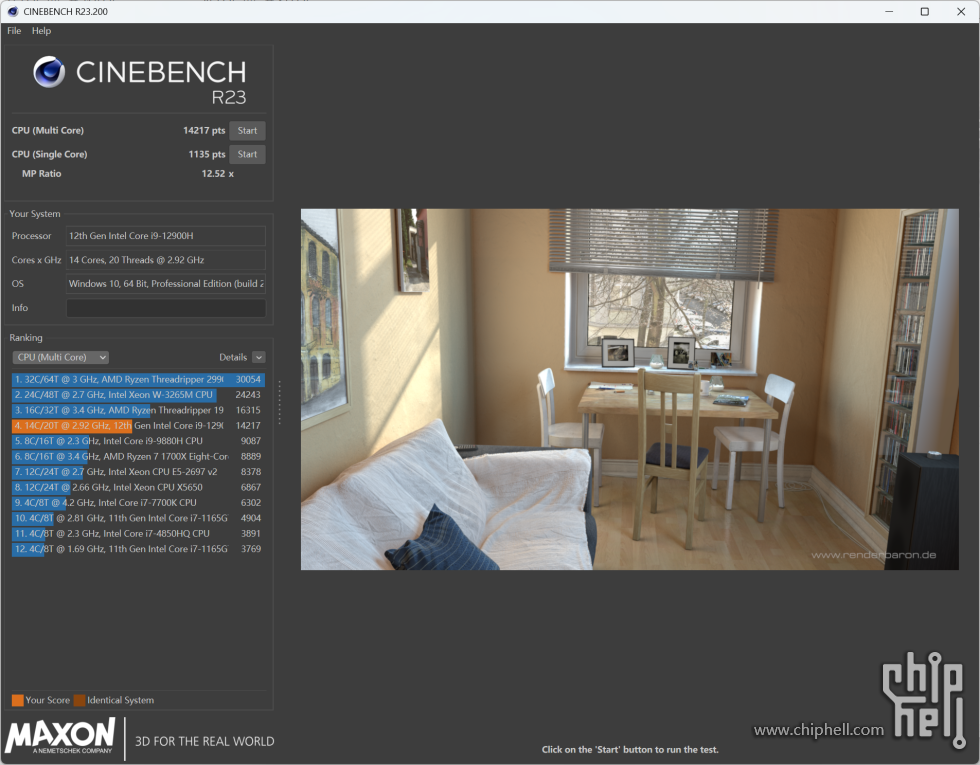Close the Cinebench window
980x765 pixels.
pyautogui.click(x=961, y=12)
